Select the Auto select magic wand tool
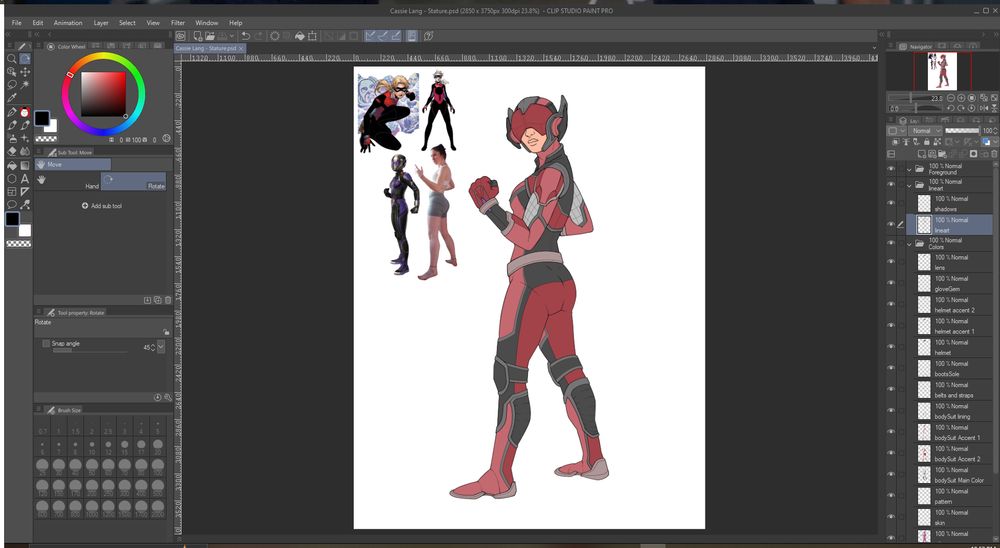 tap(25, 85)
